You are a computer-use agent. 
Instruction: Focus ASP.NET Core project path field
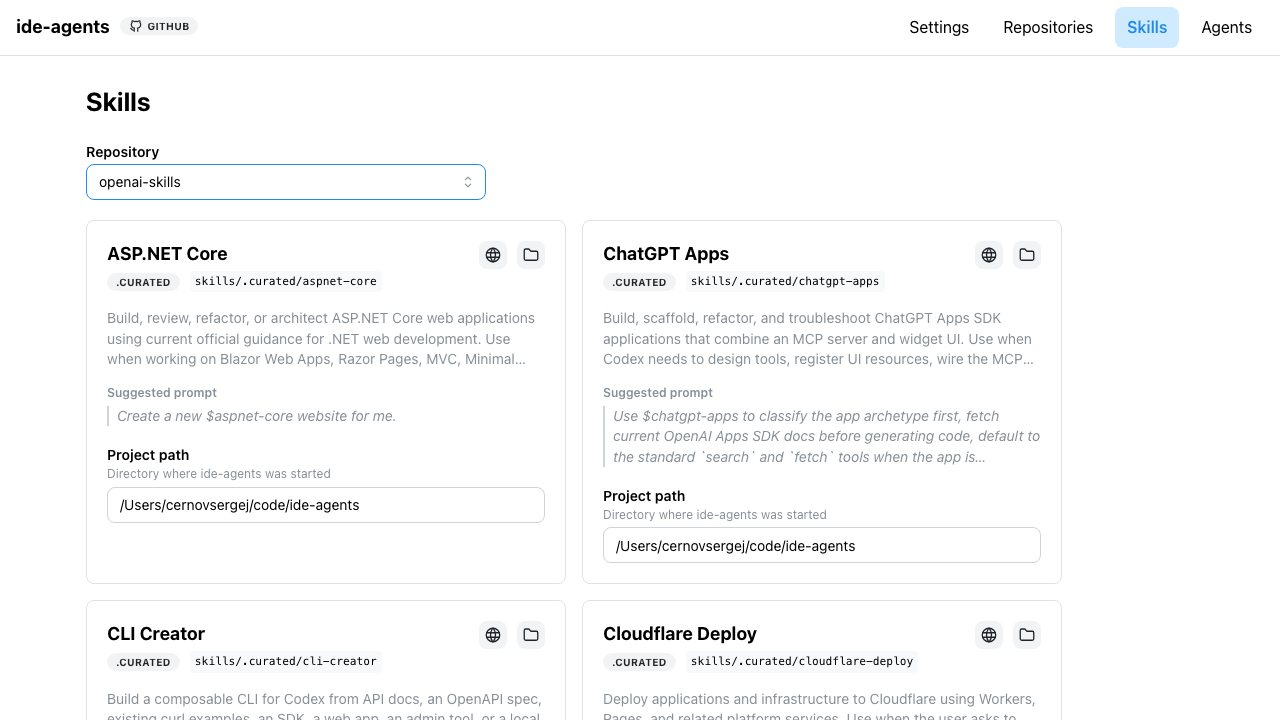pos(326,505)
